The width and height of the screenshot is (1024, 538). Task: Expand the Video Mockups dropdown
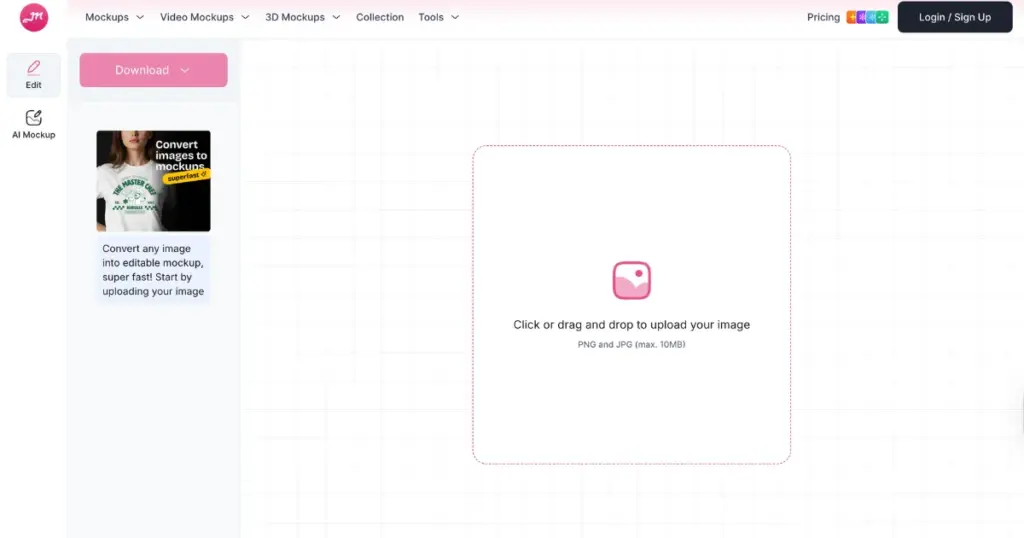click(204, 17)
